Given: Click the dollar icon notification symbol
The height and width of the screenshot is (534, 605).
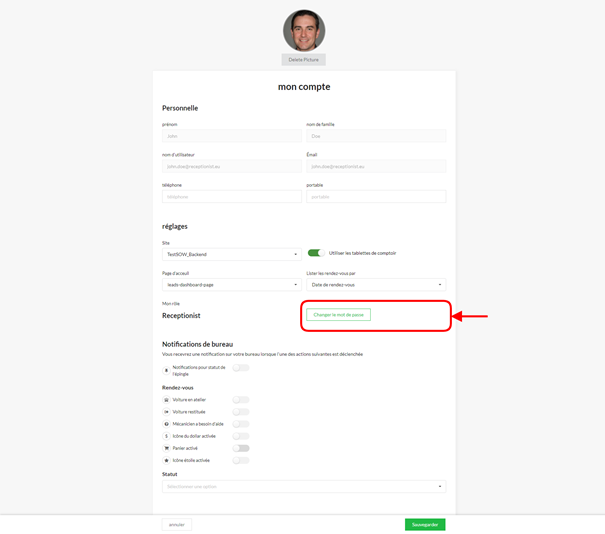Looking at the screenshot, I should click(x=167, y=436).
